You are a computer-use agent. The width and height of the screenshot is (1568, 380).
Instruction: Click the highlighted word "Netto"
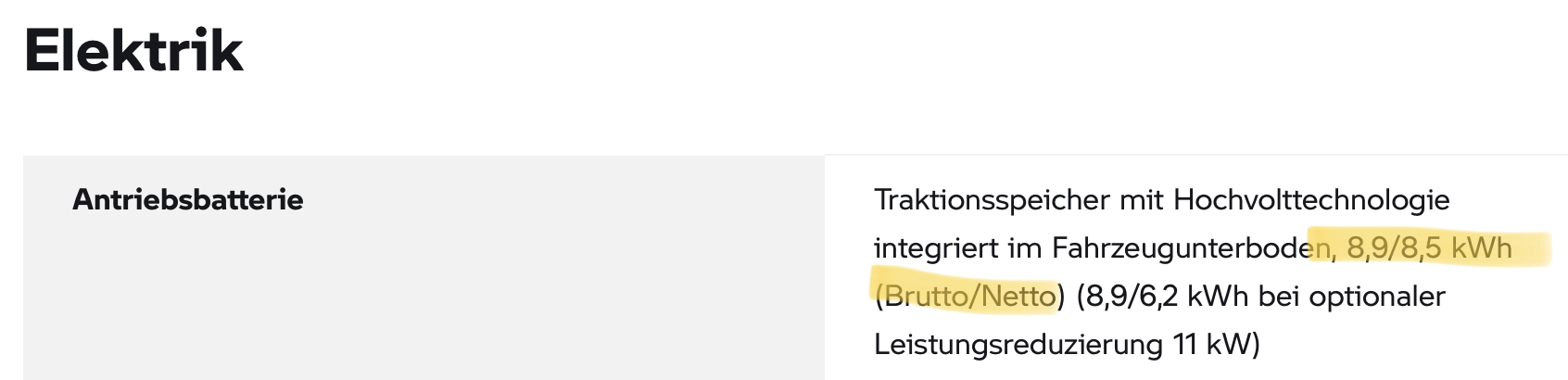(1018, 297)
